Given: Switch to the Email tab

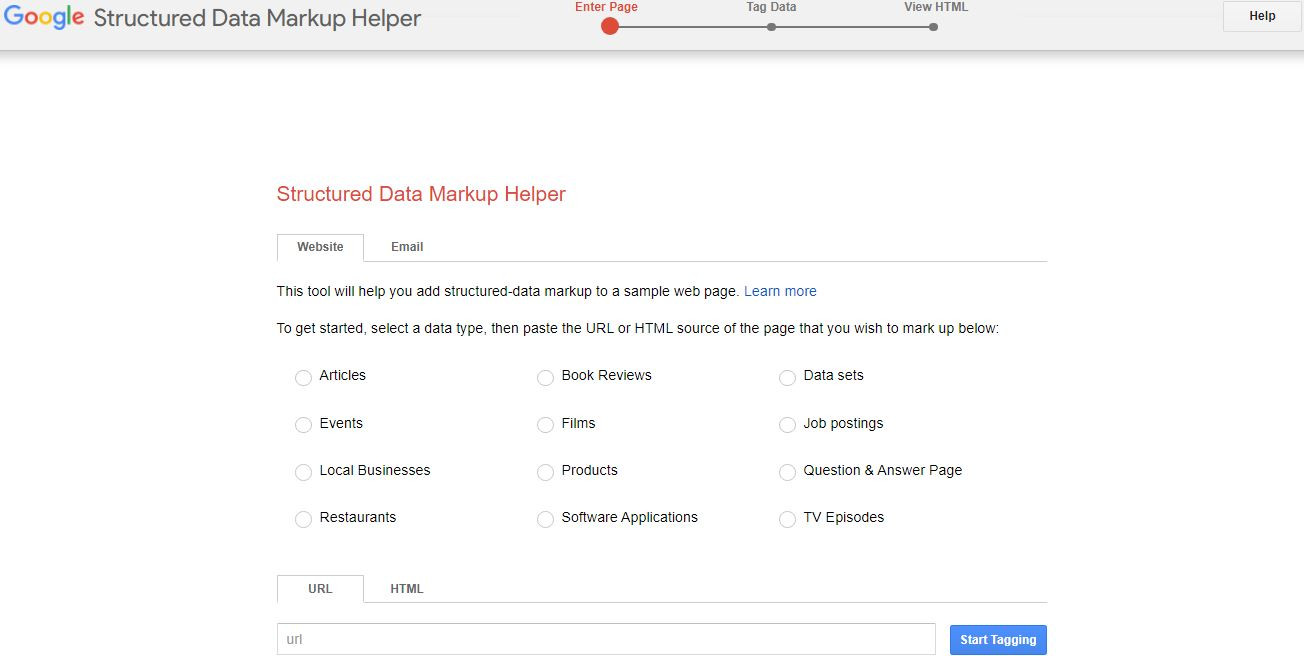Looking at the screenshot, I should click(407, 247).
